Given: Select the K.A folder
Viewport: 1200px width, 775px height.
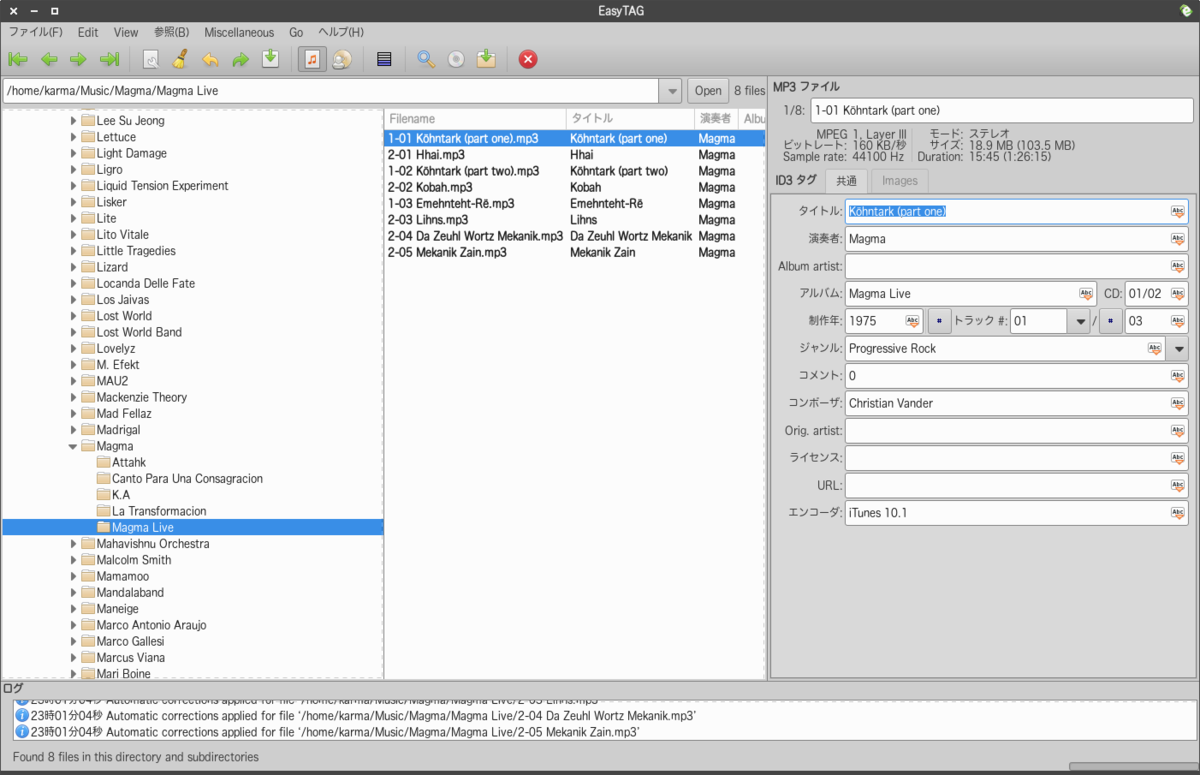Looking at the screenshot, I should (x=121, y=495).
